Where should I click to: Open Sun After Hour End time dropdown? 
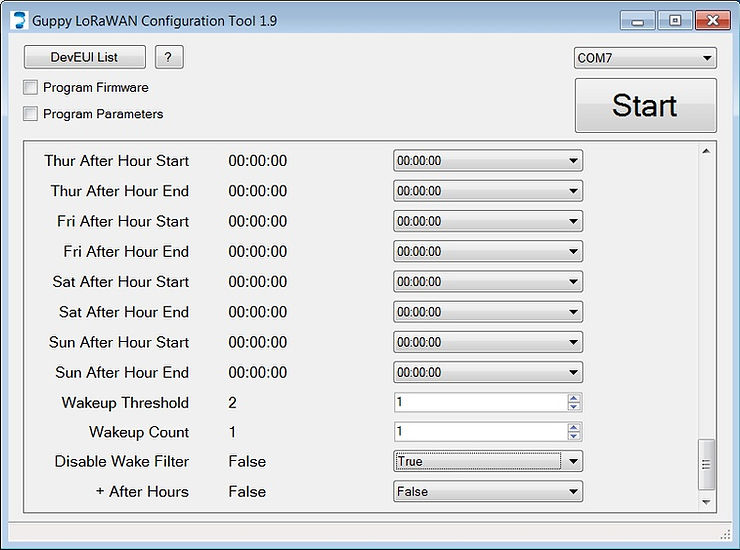tap(488, 372)
